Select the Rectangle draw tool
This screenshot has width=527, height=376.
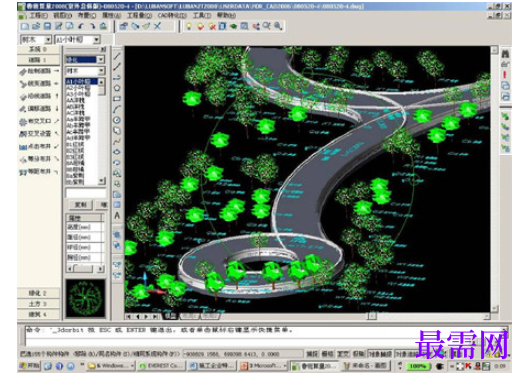click(117, 98)
